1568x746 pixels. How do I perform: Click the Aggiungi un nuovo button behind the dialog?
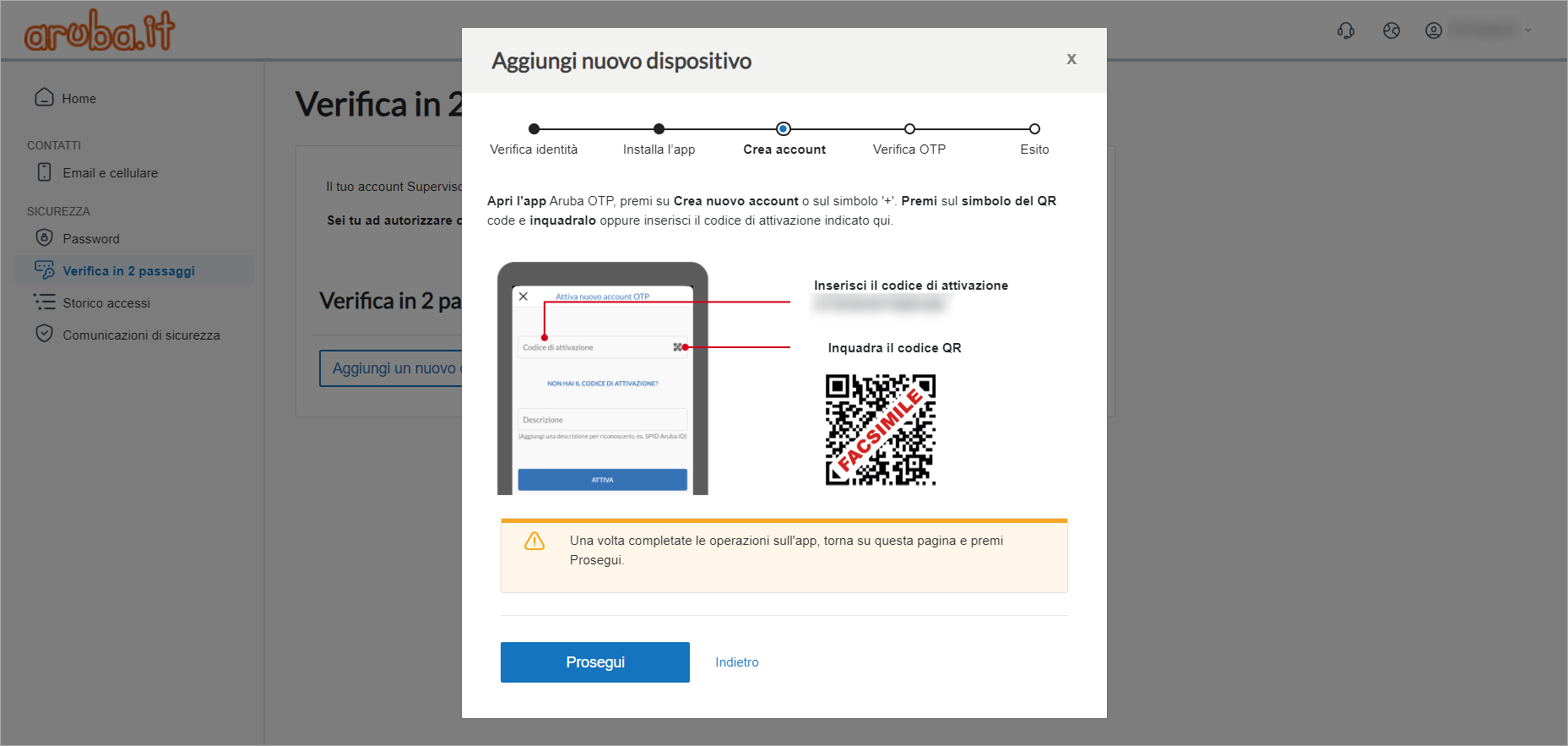[x=392, y=368]
